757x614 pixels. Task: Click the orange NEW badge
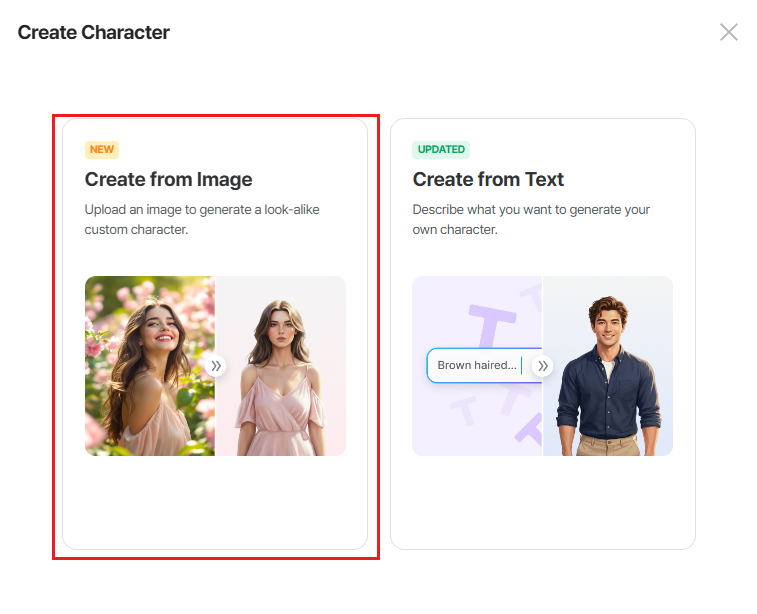point(102,150)
